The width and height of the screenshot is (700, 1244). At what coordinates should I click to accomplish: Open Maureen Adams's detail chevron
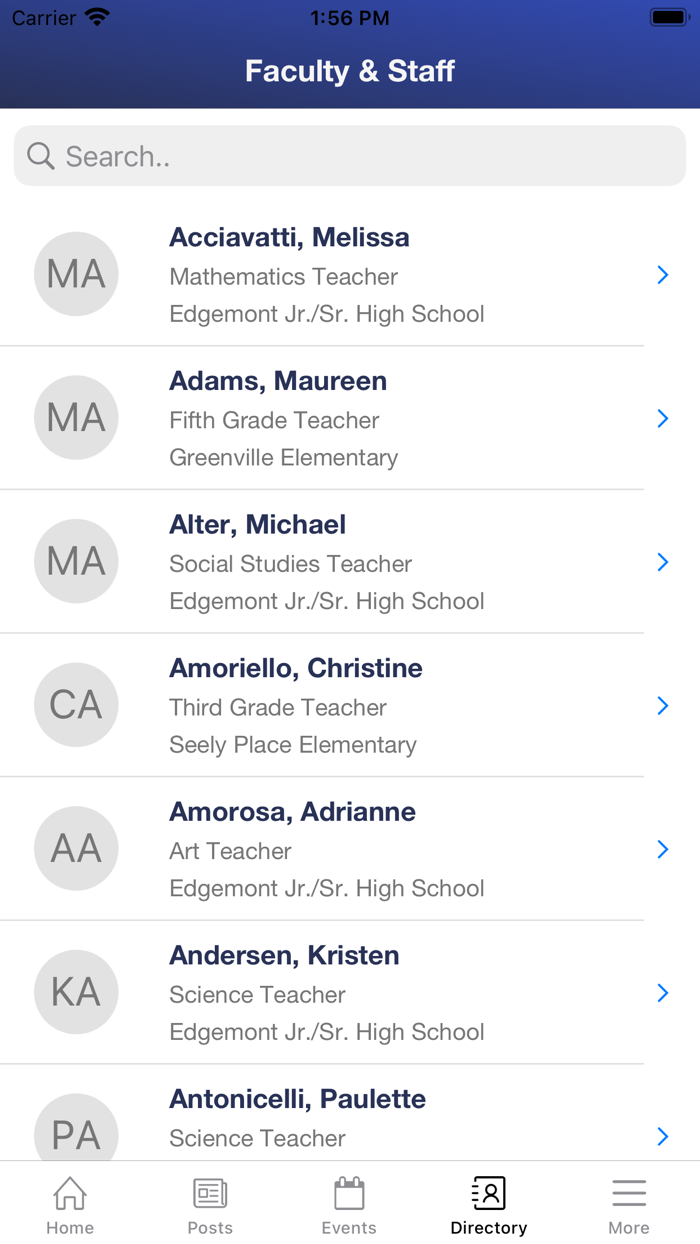pos(663,418)
